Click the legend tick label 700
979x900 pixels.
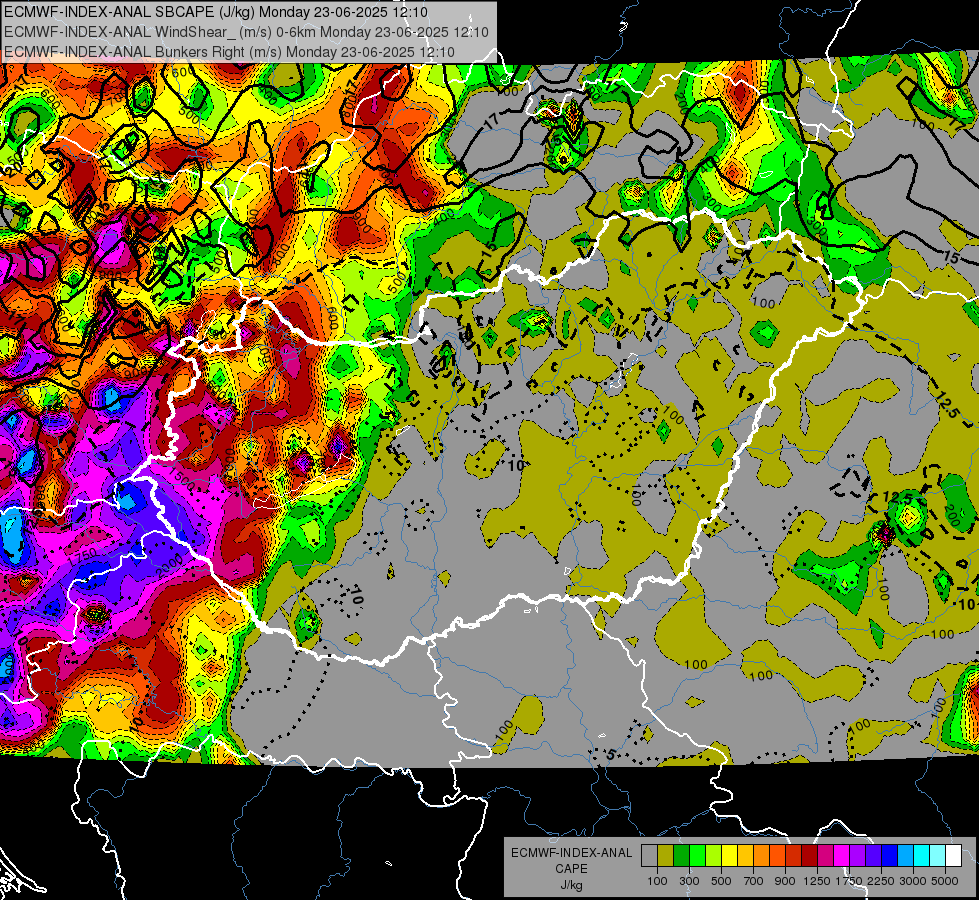pos(754,881)
